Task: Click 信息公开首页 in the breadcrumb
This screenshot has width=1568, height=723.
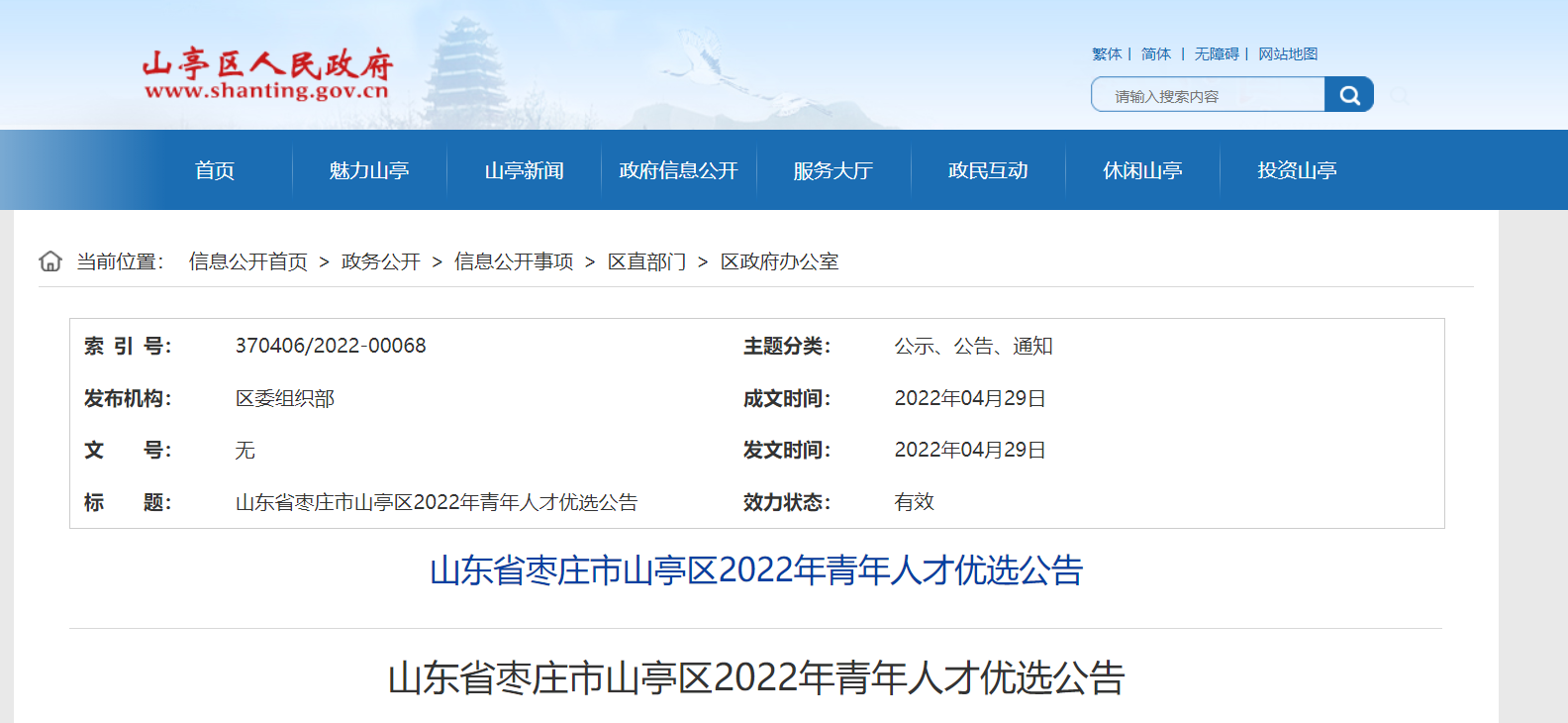Action: tap(248, 261)
